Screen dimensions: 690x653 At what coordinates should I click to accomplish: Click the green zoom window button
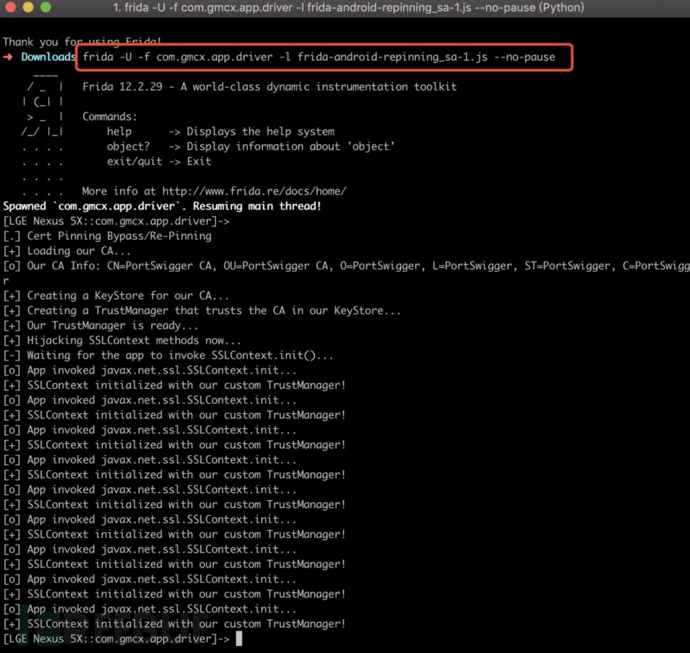click(45, 7)
